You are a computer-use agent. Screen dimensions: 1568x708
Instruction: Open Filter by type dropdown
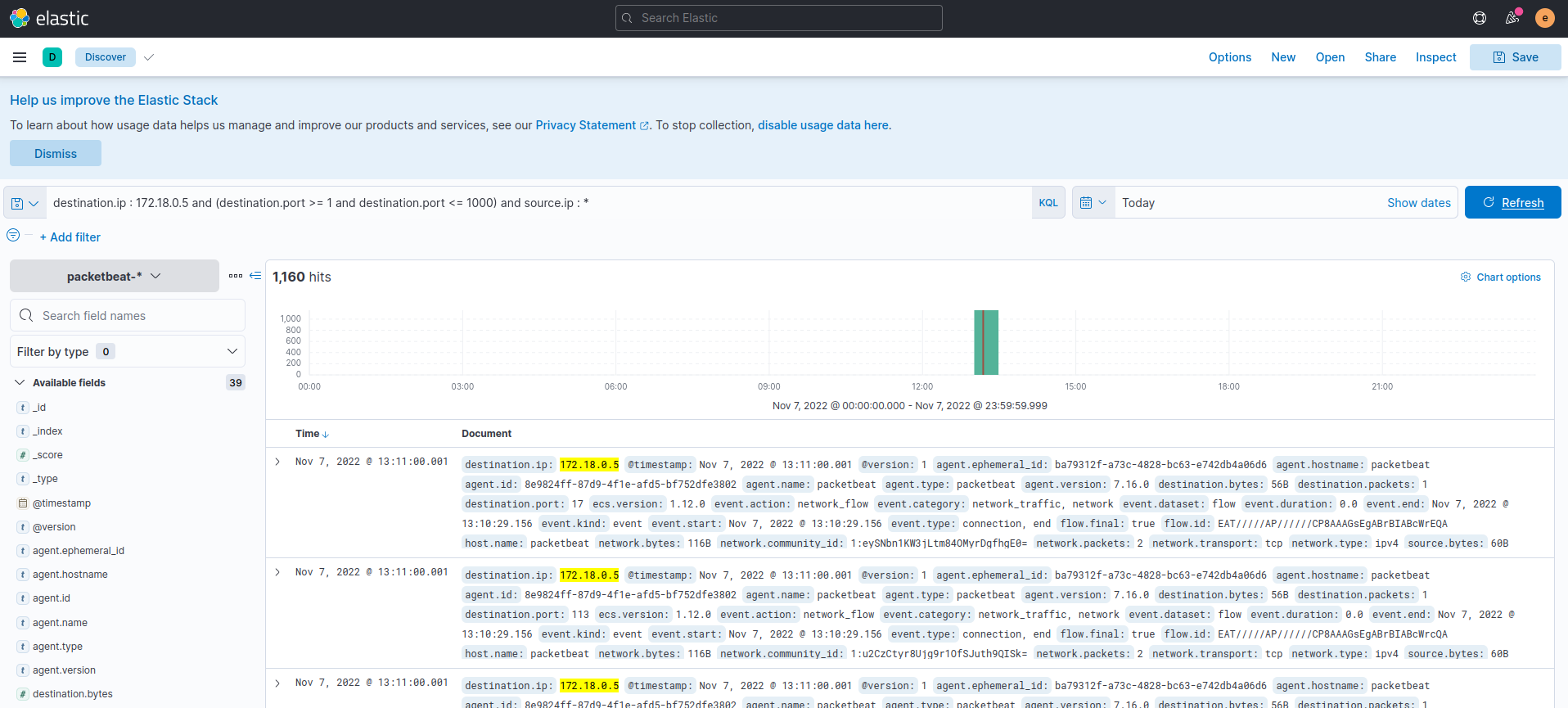pos(128,352)
